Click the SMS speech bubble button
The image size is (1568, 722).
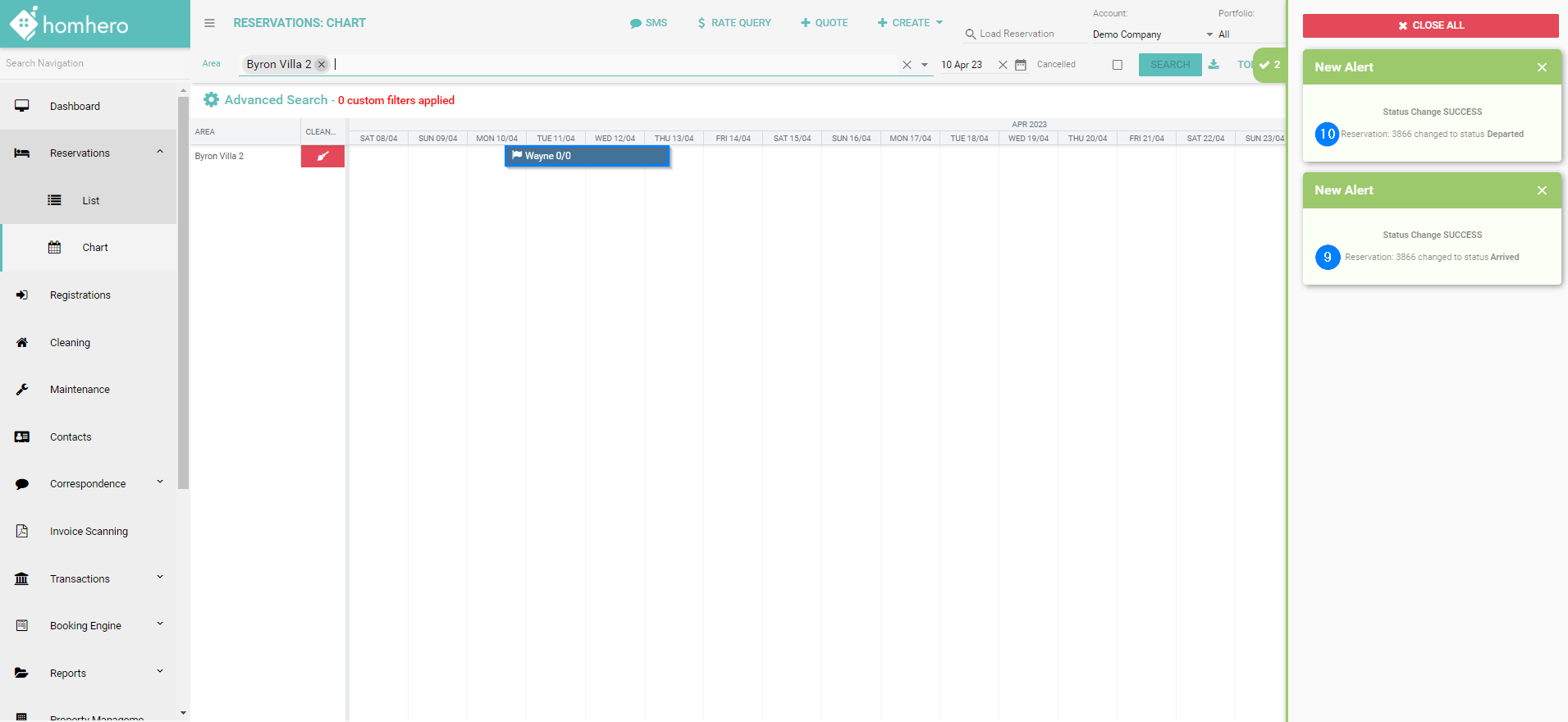coord(648,23)
